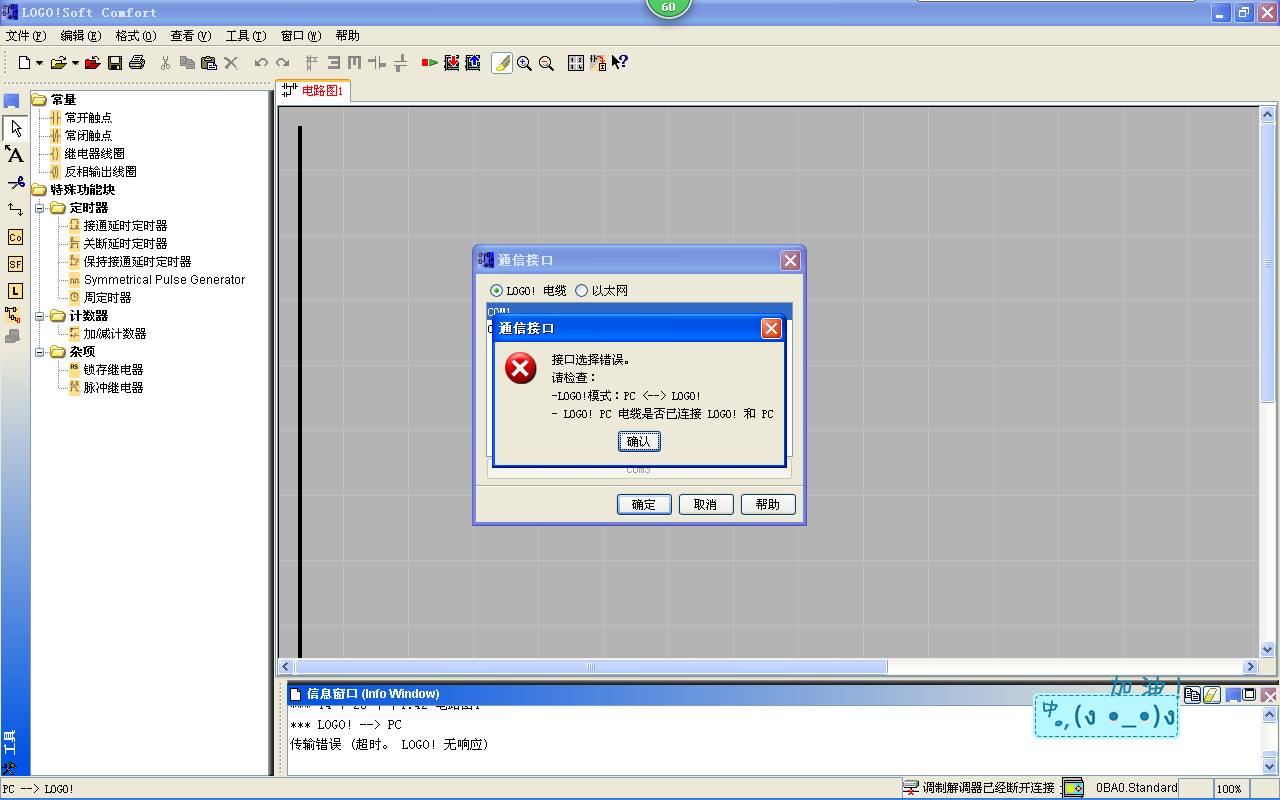
Task: Select Symmetrical Pulse Generator tree item
Action: point(164,280)
